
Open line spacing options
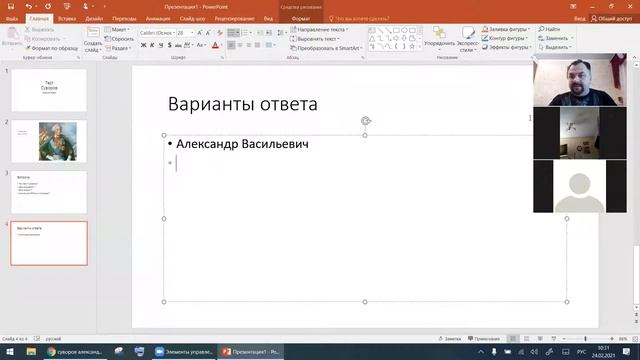tap(281, 33)
